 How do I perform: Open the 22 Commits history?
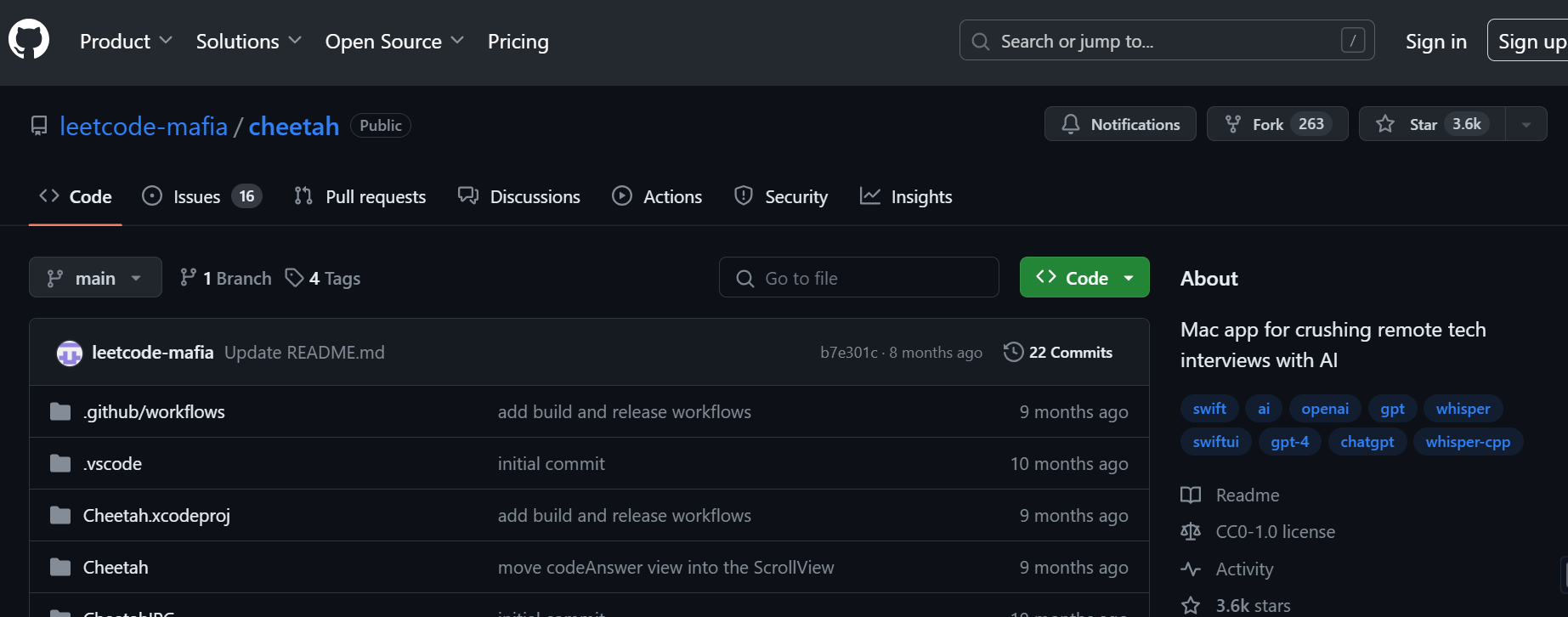click(1058, 352)
